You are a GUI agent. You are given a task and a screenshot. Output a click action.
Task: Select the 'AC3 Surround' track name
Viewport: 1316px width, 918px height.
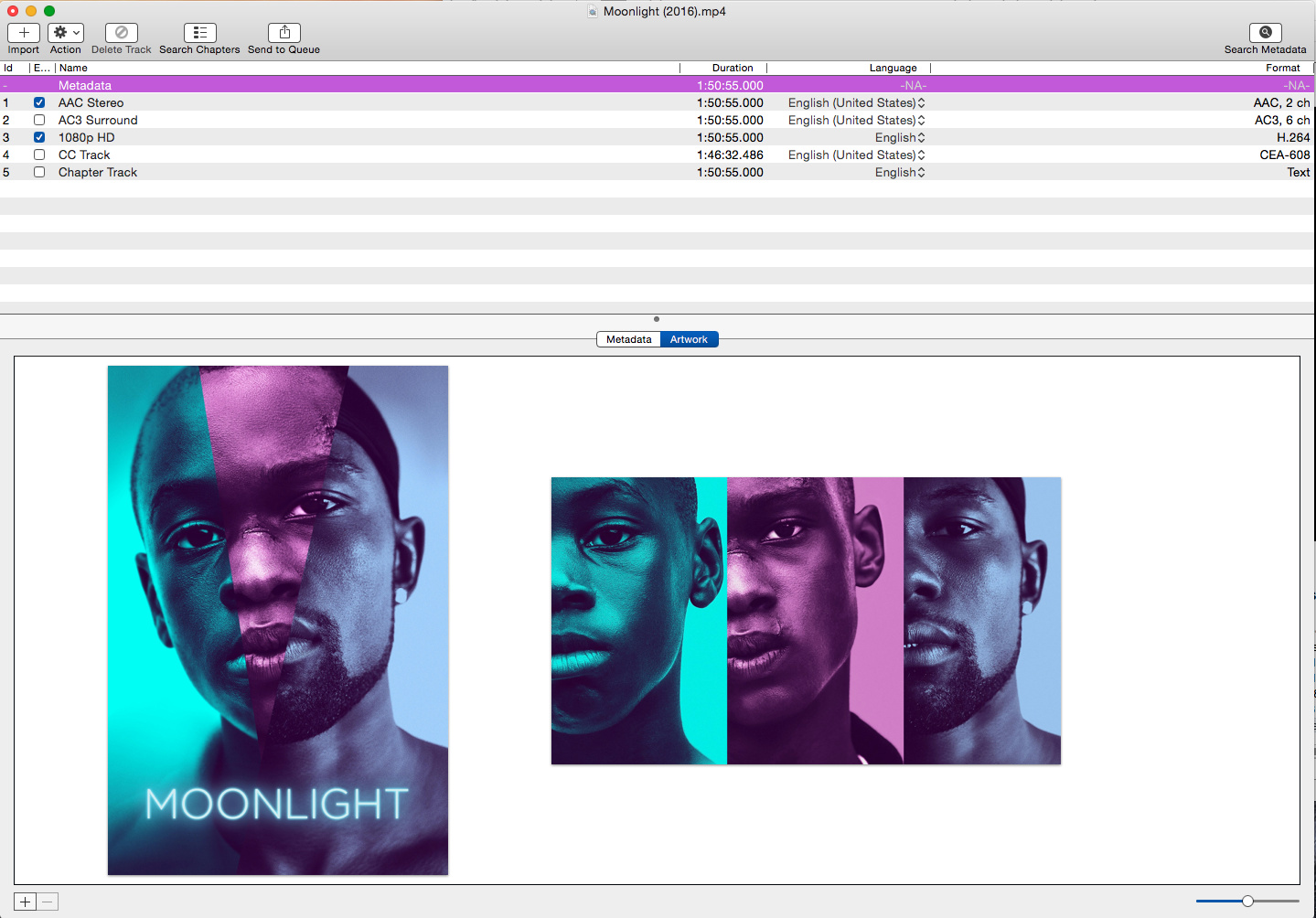tap(98, 121)
